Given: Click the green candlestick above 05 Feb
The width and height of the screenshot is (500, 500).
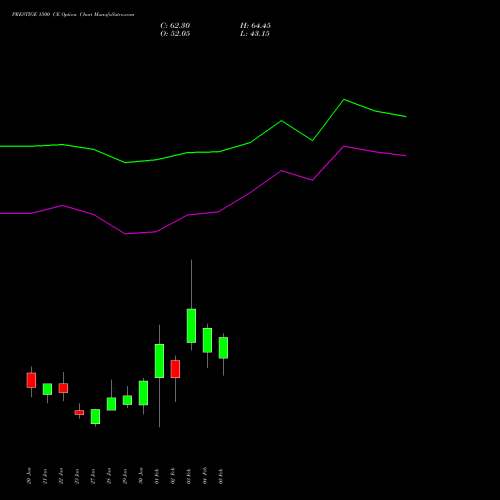Looking at the screenshot, I should coord(223,348).
